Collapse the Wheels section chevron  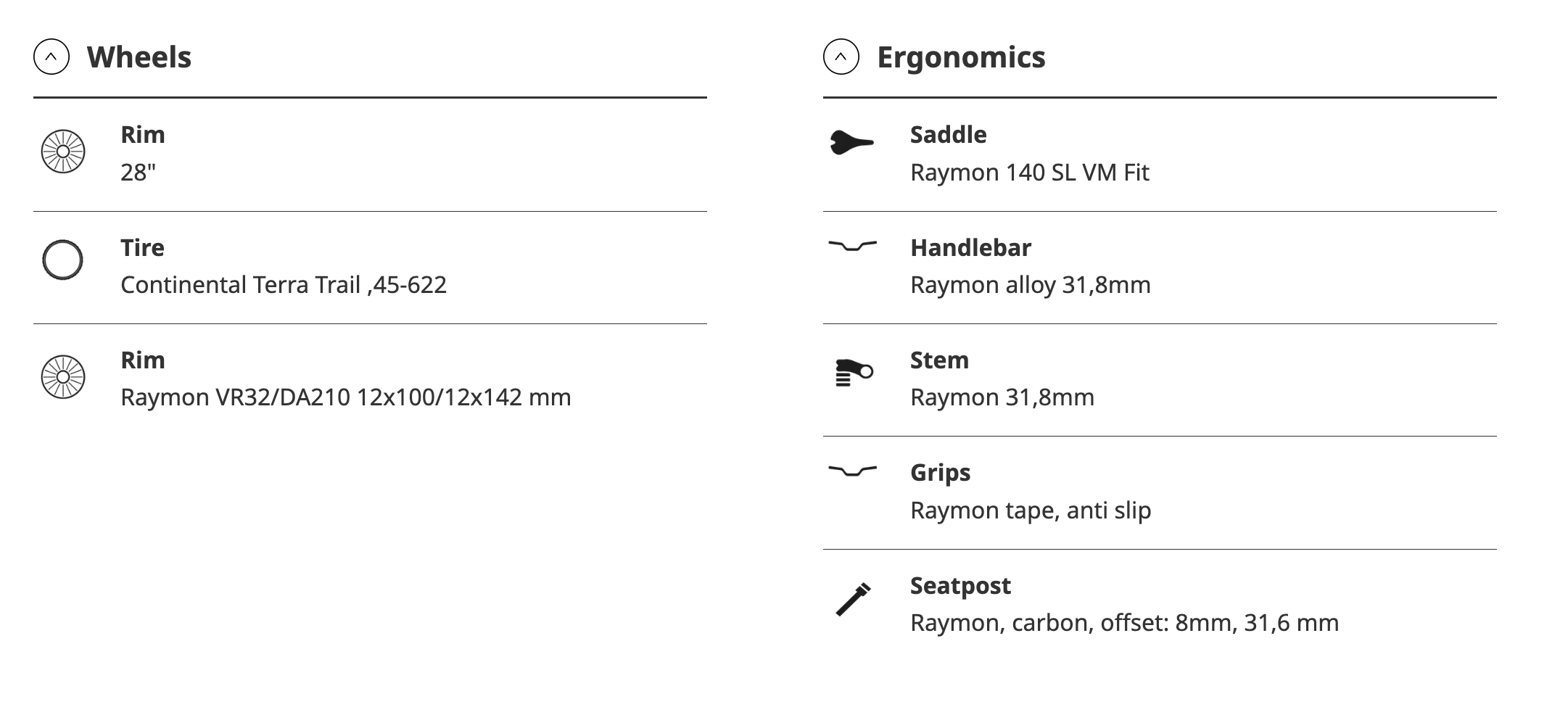(51, 57)
